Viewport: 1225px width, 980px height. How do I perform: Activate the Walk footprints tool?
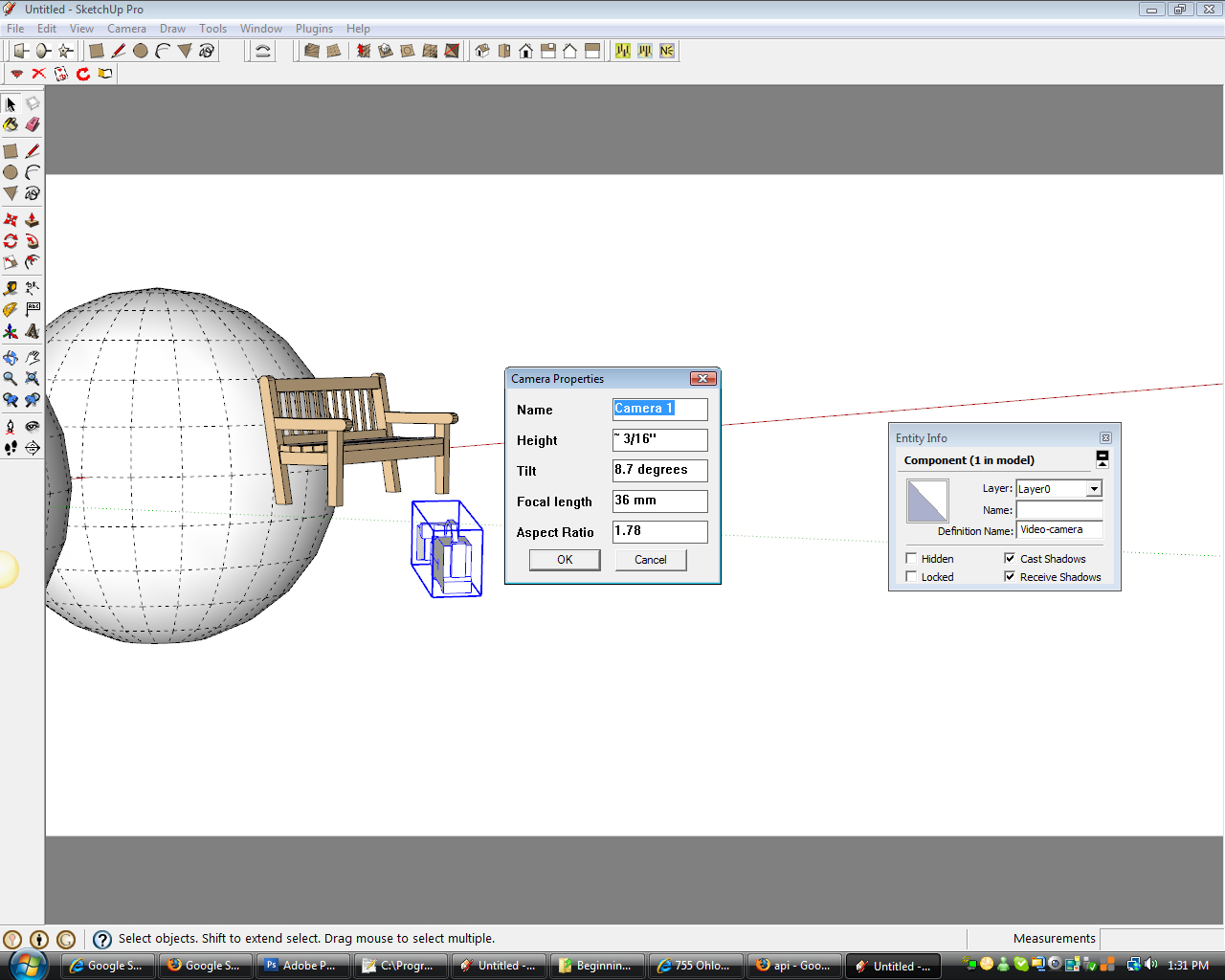click(x=11, y=448)
